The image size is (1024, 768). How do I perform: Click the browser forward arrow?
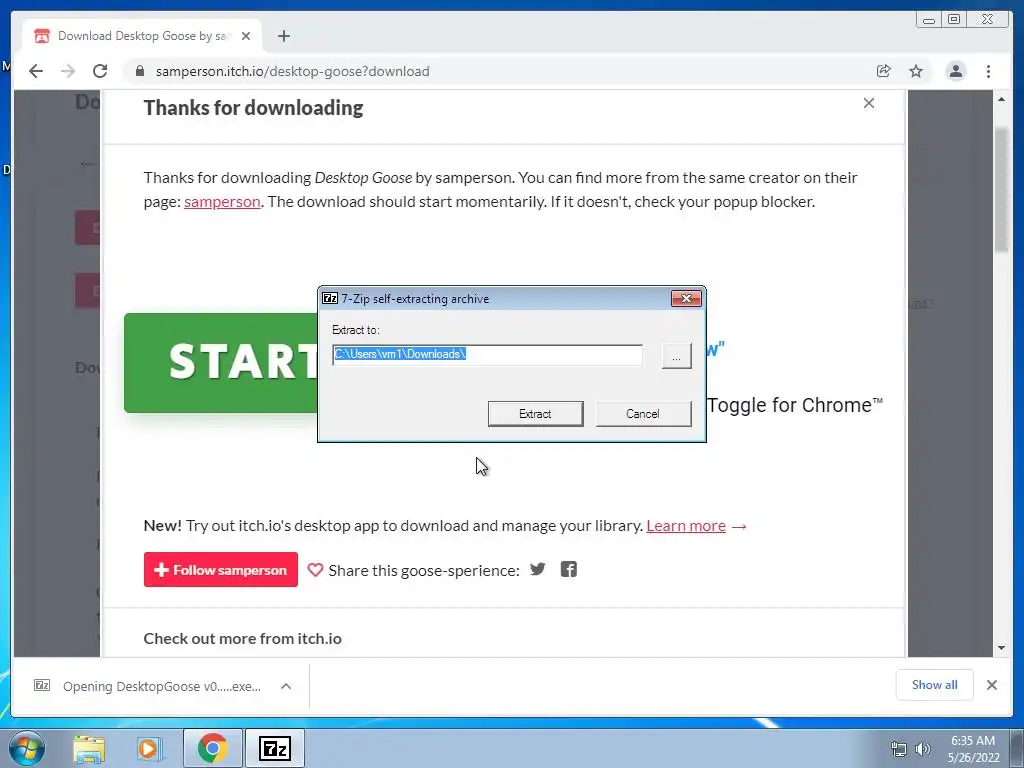[x=68, y=71]
